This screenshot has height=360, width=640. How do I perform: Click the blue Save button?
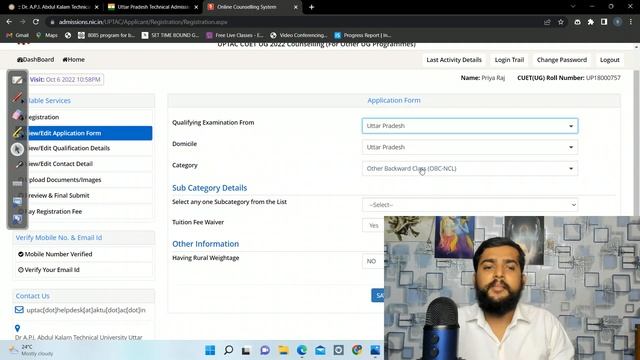(x=378, y=296)
